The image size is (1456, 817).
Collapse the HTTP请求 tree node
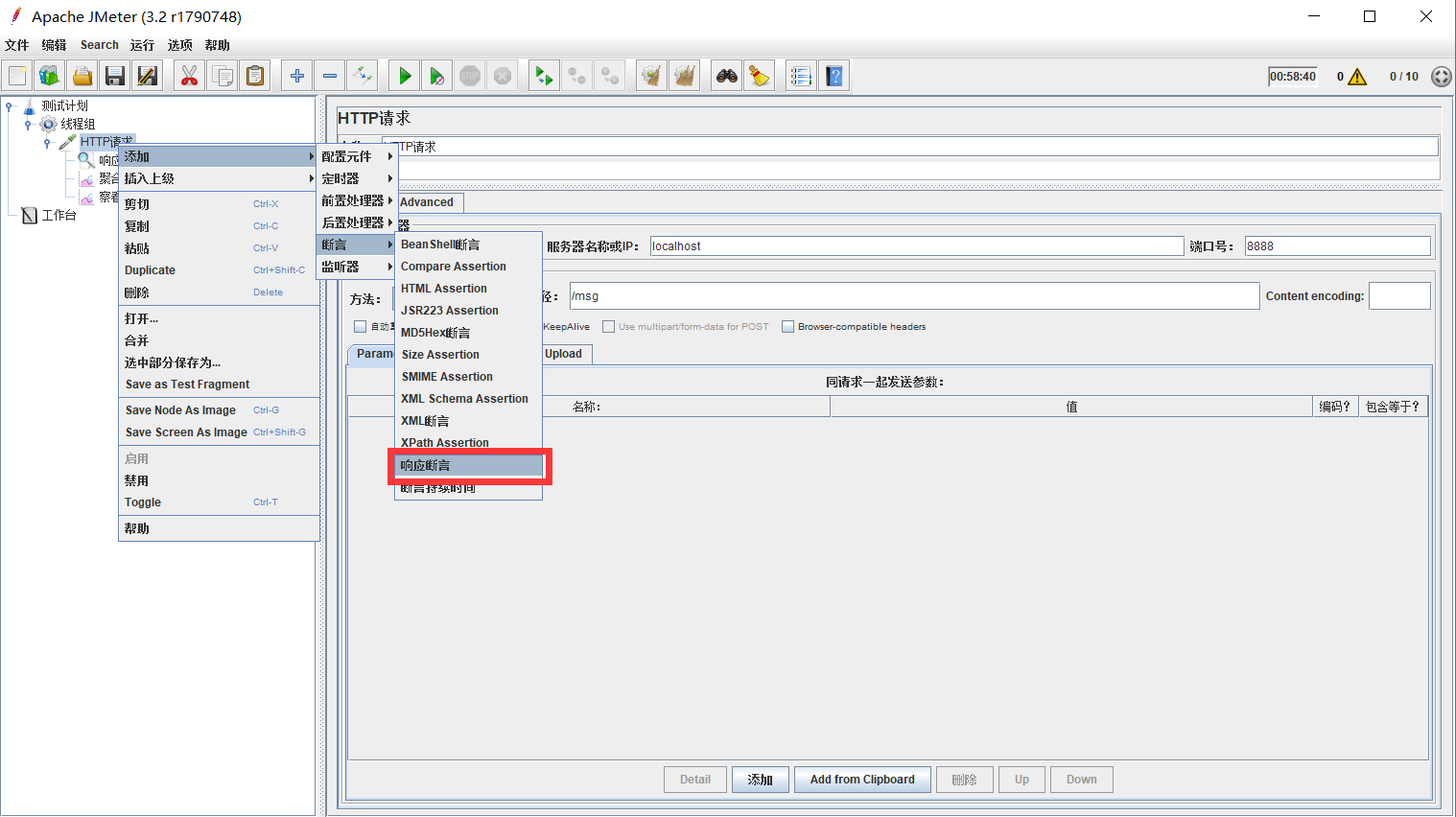pyautogui.click(x=47, y=143)
